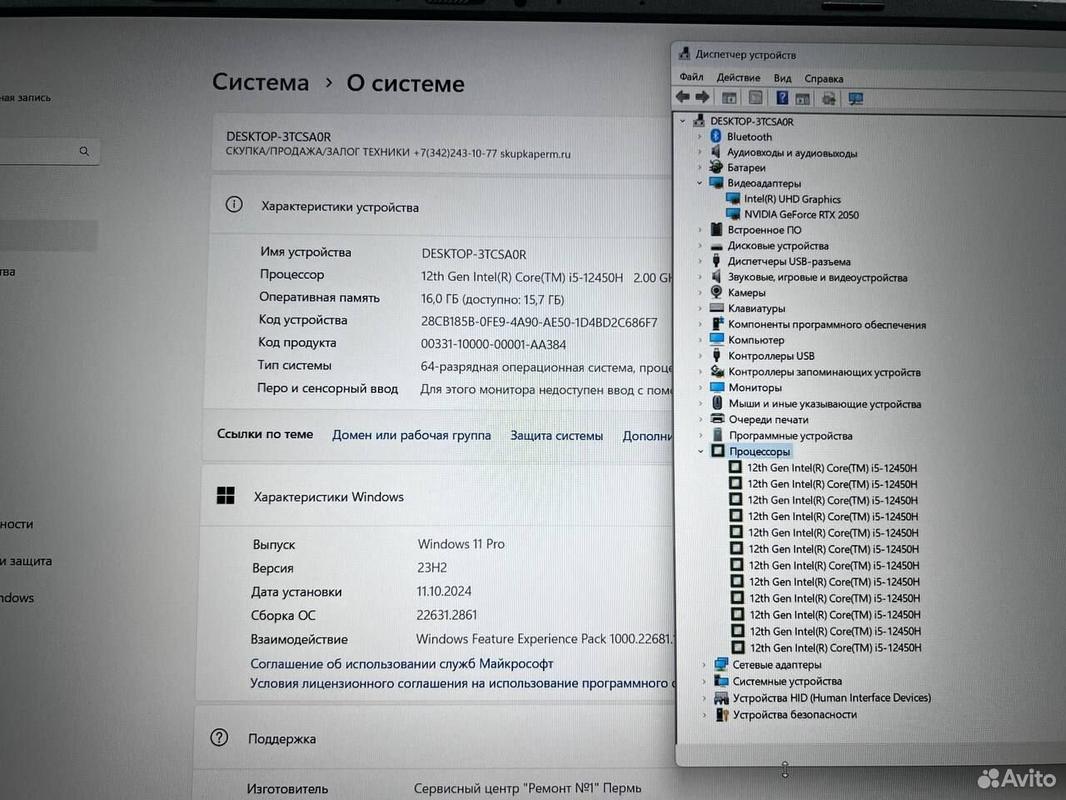1066x800 pixels.
Task: Expand the Диспетчеры USB-разъема node
Action: [700, 261]
